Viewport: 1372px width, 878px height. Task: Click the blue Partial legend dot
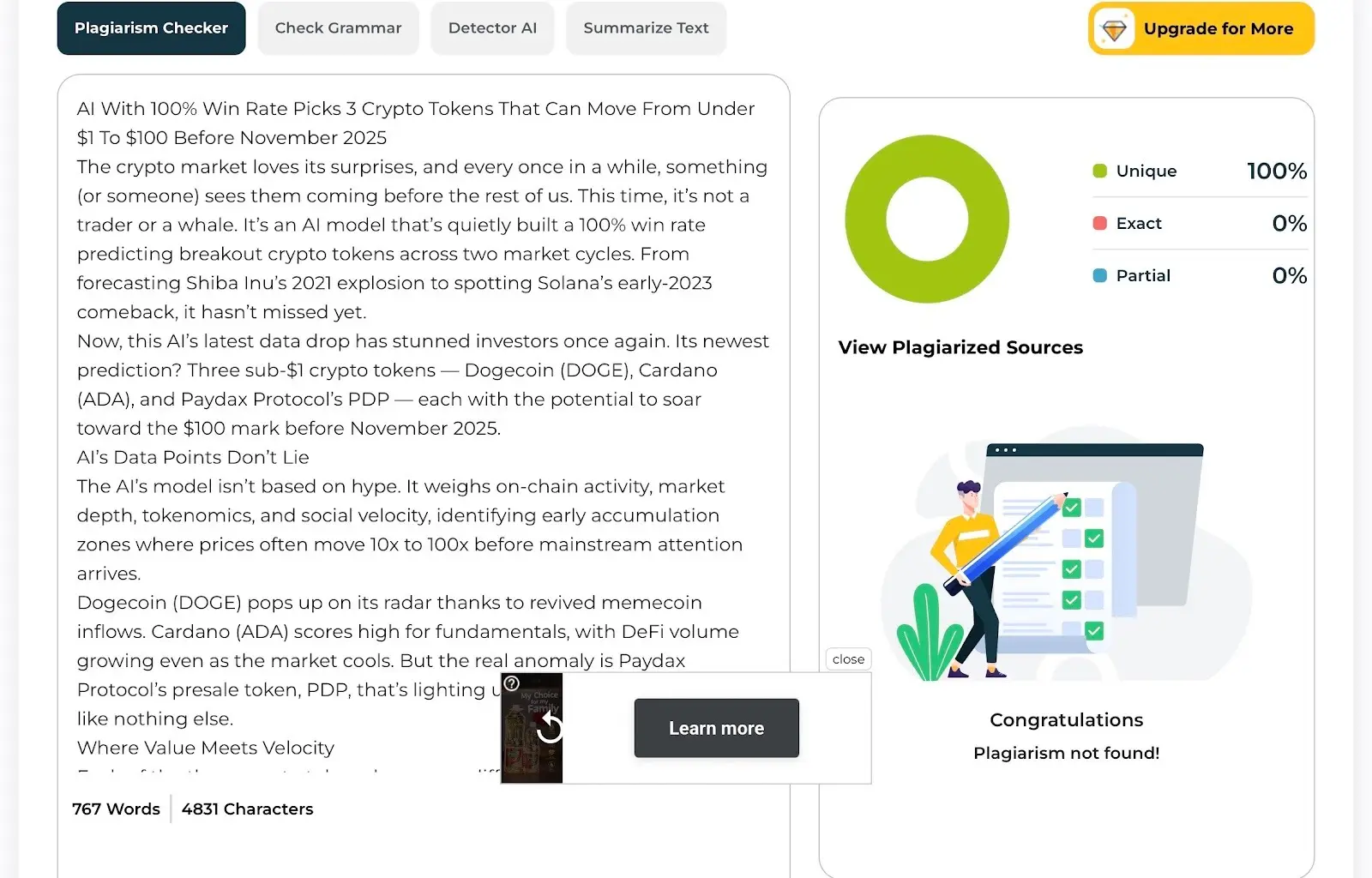click(1100, 275)
